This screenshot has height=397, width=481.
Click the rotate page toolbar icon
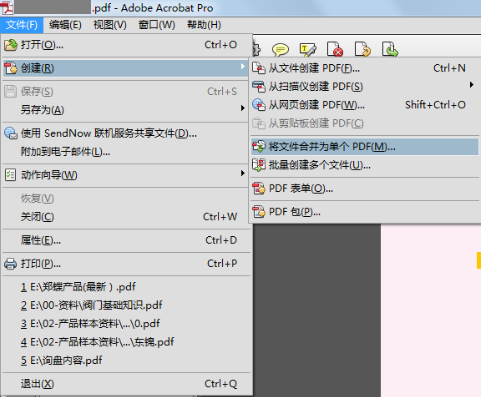click(362, 49)
